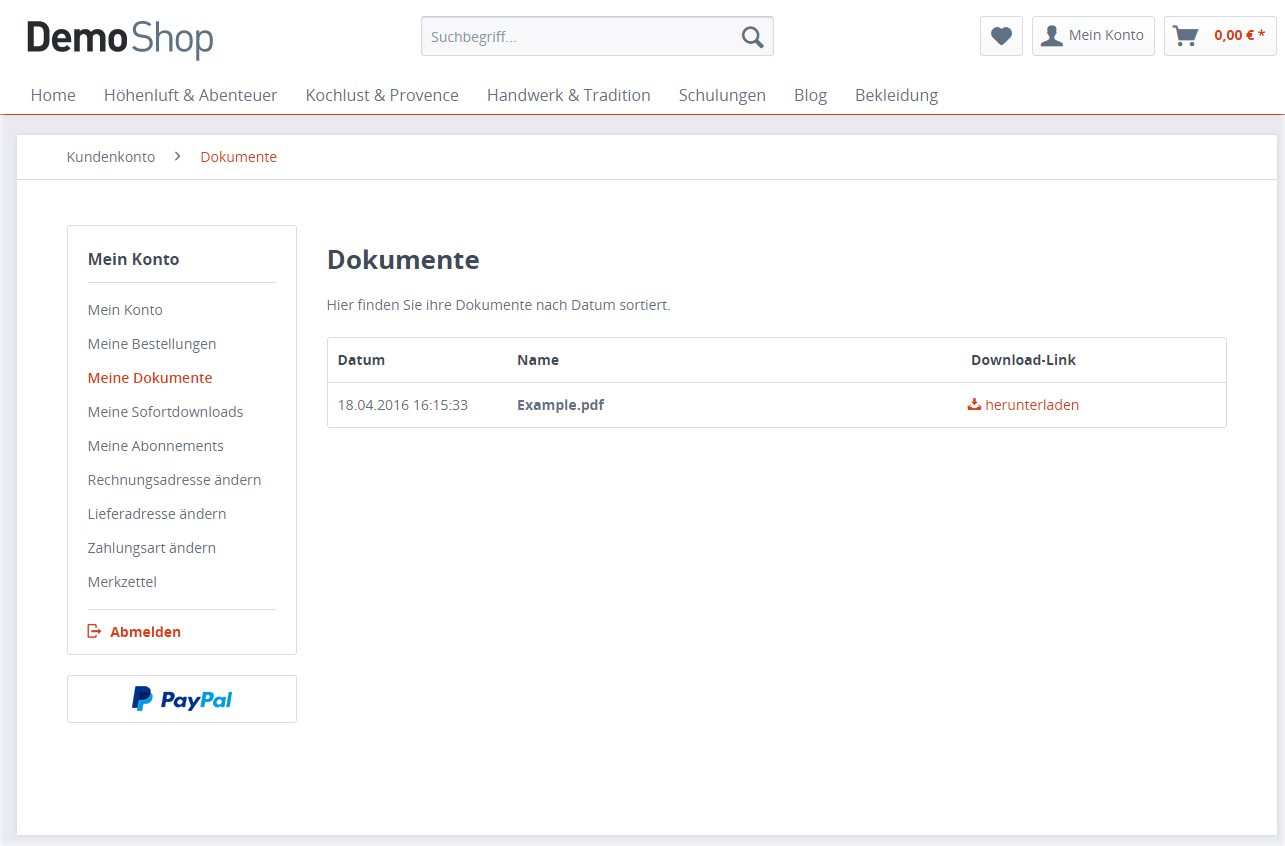This screenshot has width=1285, height=846.
Task: Open the Mein Konto header button
Action: click(1093, 36)
